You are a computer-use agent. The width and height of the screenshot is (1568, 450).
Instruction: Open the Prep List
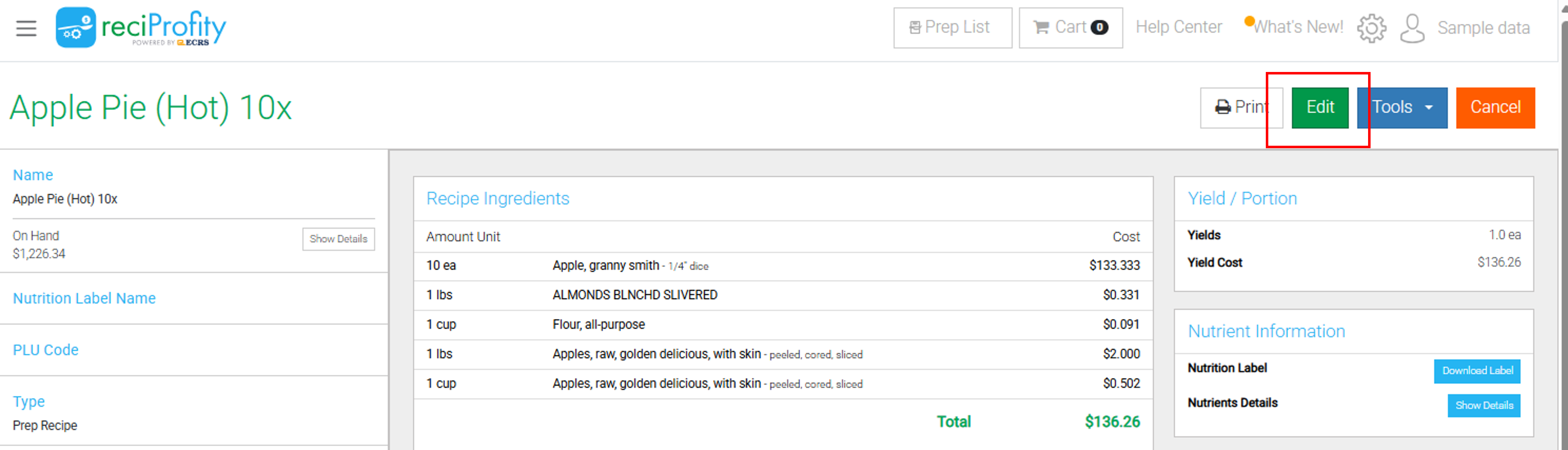[x=953, y=27]
